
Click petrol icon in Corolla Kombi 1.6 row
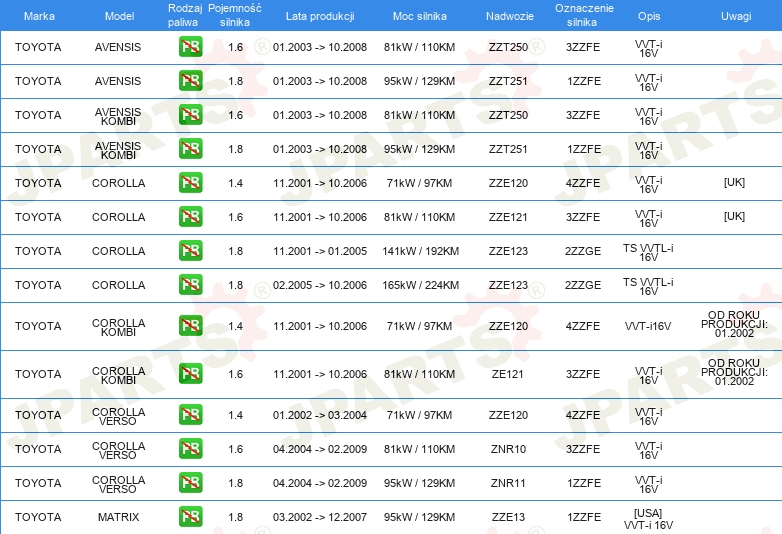click(191, 373)
